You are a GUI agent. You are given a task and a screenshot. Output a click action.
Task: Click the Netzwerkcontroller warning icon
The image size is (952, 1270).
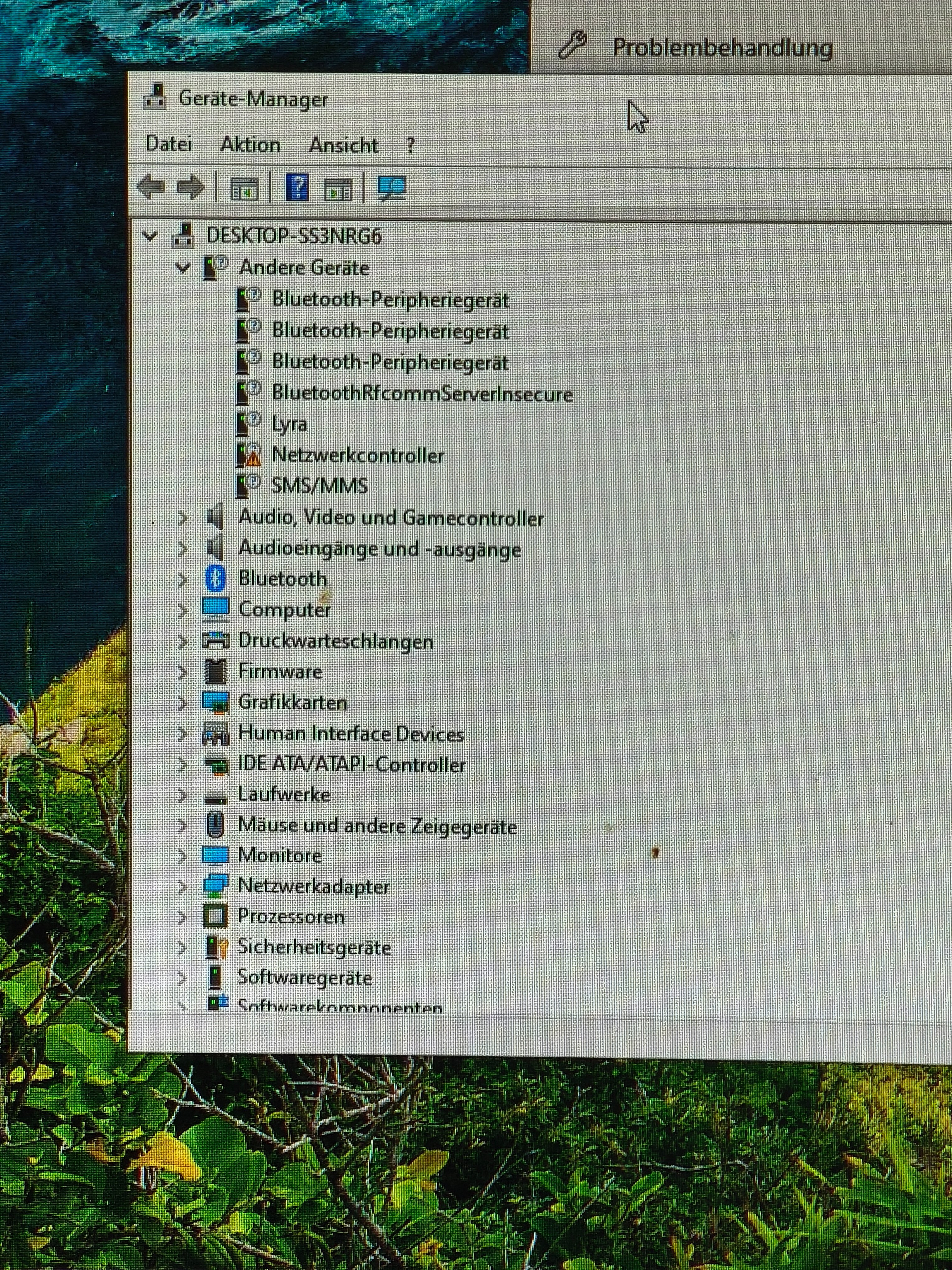[x=249, y=455]
